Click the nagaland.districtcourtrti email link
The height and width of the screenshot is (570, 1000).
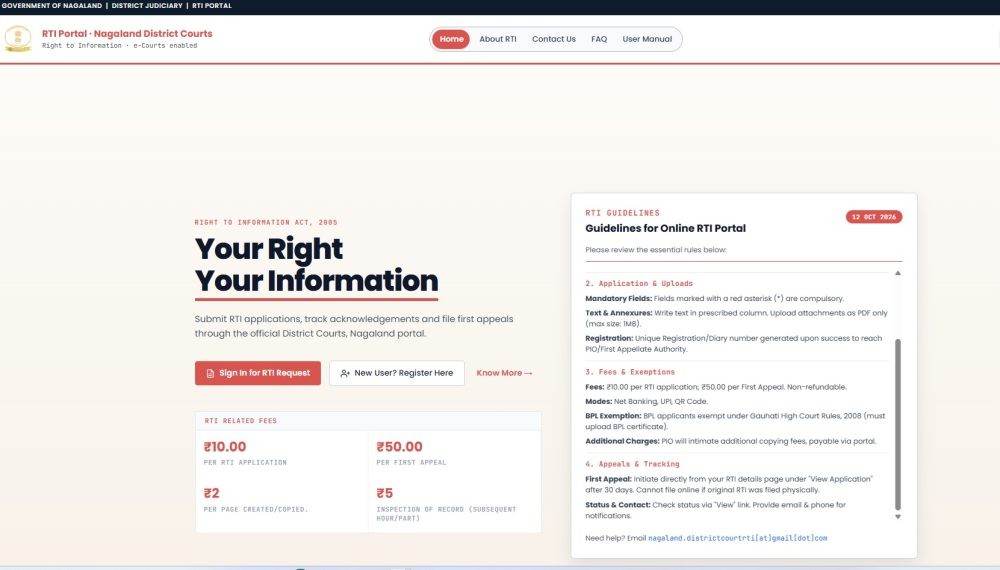737,538
